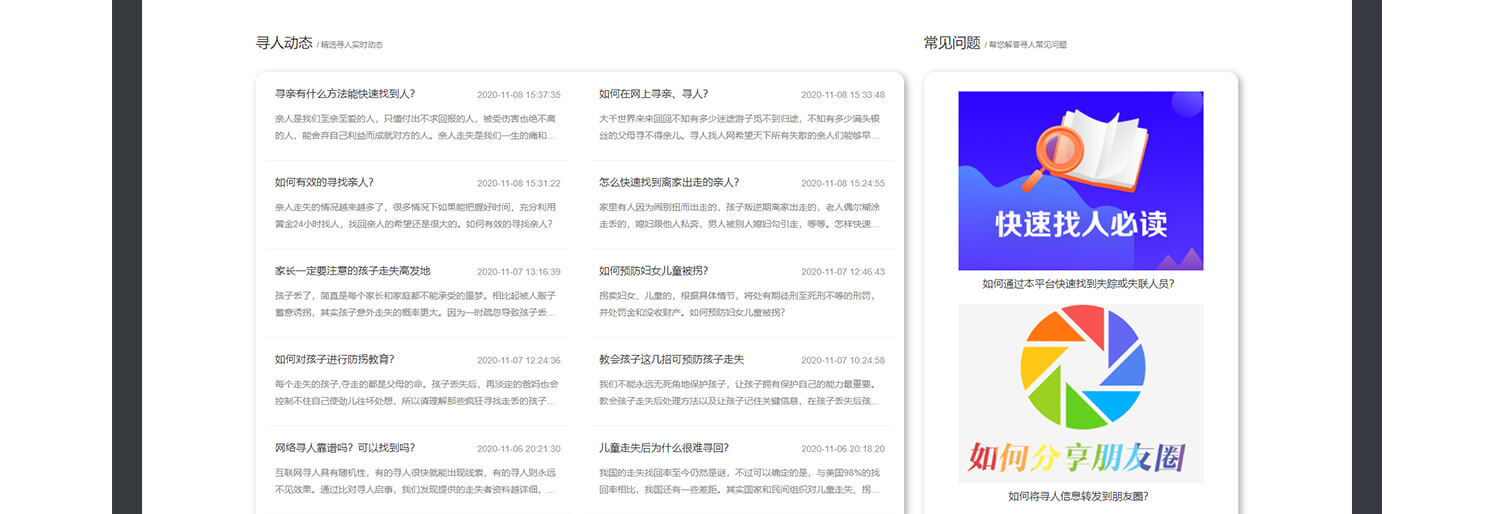Image resolution: width=1500 pixels, height=514 pixels.
Task: Click the timestamp 2020-11-08 15:31:22
Action: click(519, 183)
